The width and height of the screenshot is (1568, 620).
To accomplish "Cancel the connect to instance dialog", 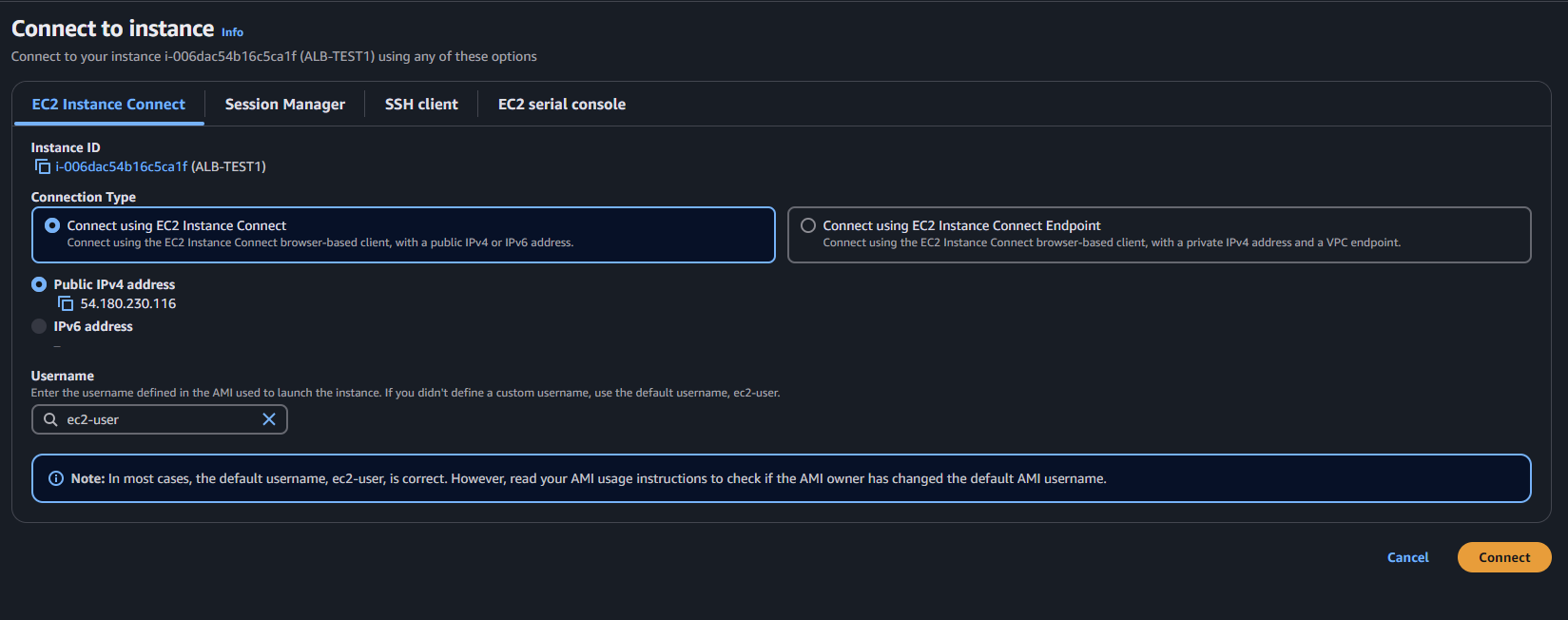I will [1408, 557].
